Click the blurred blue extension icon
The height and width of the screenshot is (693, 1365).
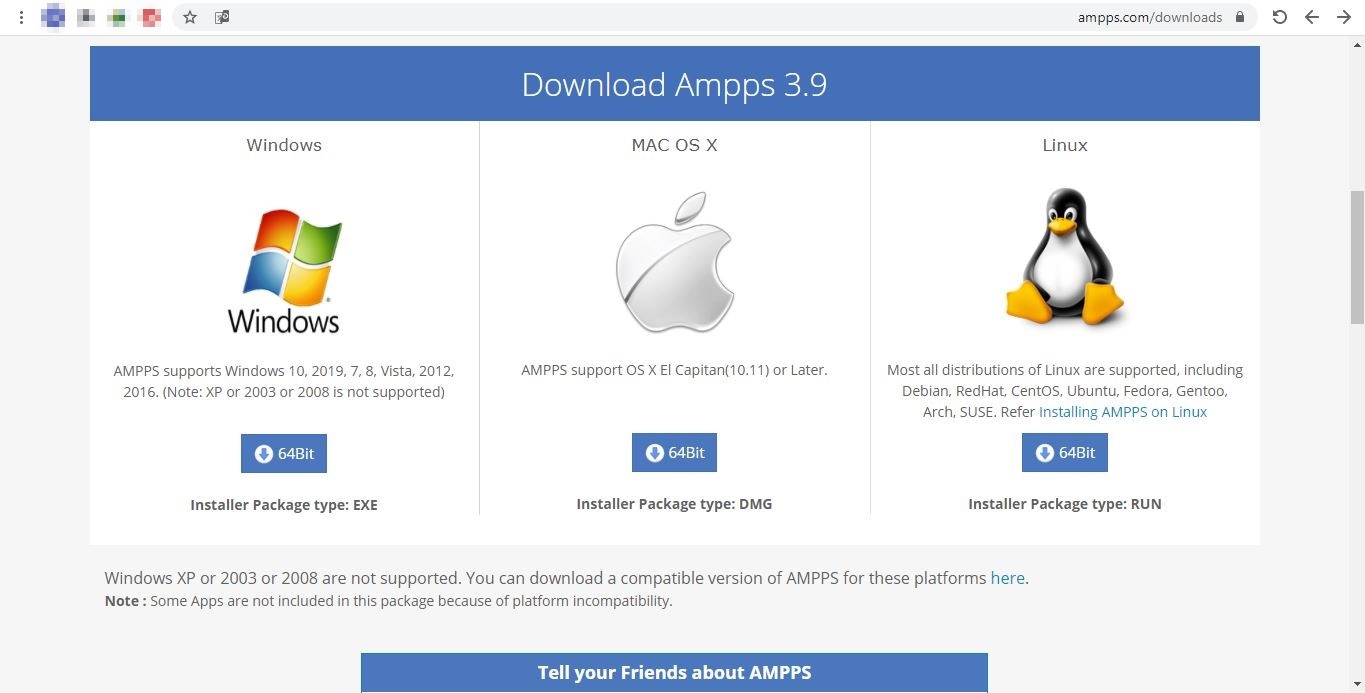pyautogui.click(x=53, y=17)
